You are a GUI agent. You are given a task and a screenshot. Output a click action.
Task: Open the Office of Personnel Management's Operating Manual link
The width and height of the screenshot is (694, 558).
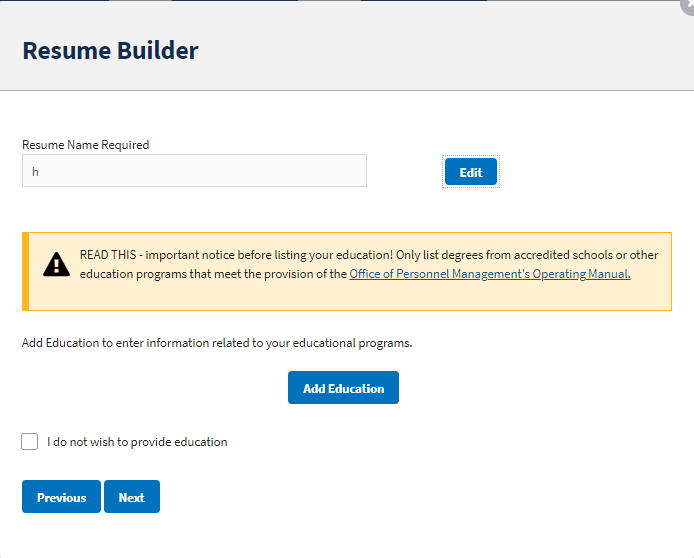coord(489,274)
